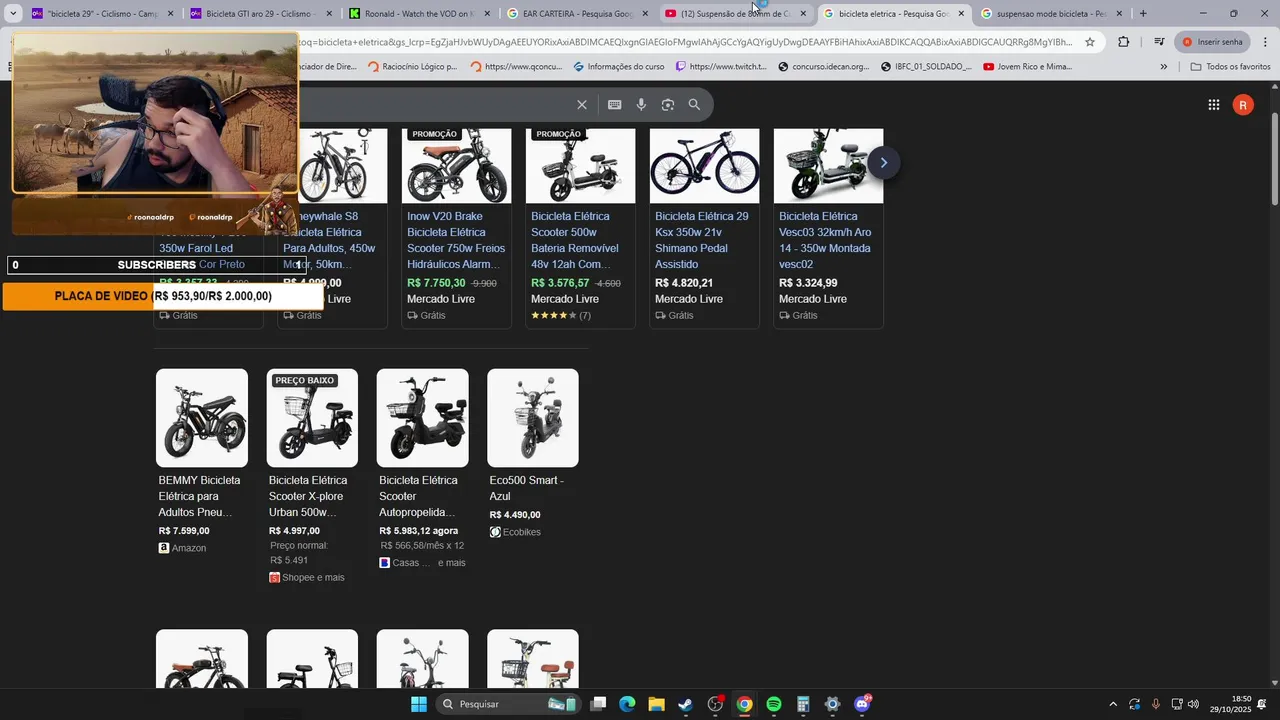Screen dimensions: 1280x720
Task: Click the Ksx 350w mountain bike image
Action: pyautogui.click(x=704, y=166)
